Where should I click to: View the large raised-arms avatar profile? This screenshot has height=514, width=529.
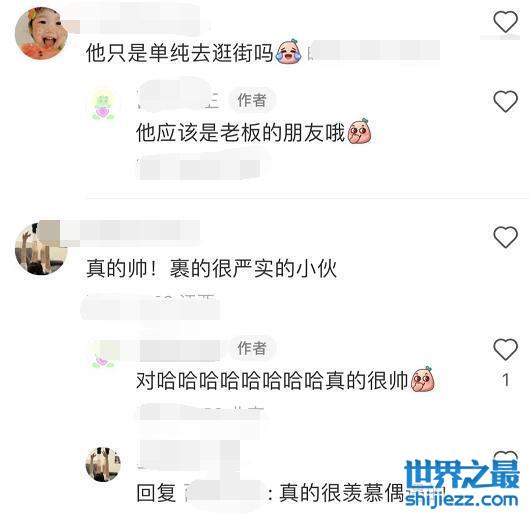[41, 249]
